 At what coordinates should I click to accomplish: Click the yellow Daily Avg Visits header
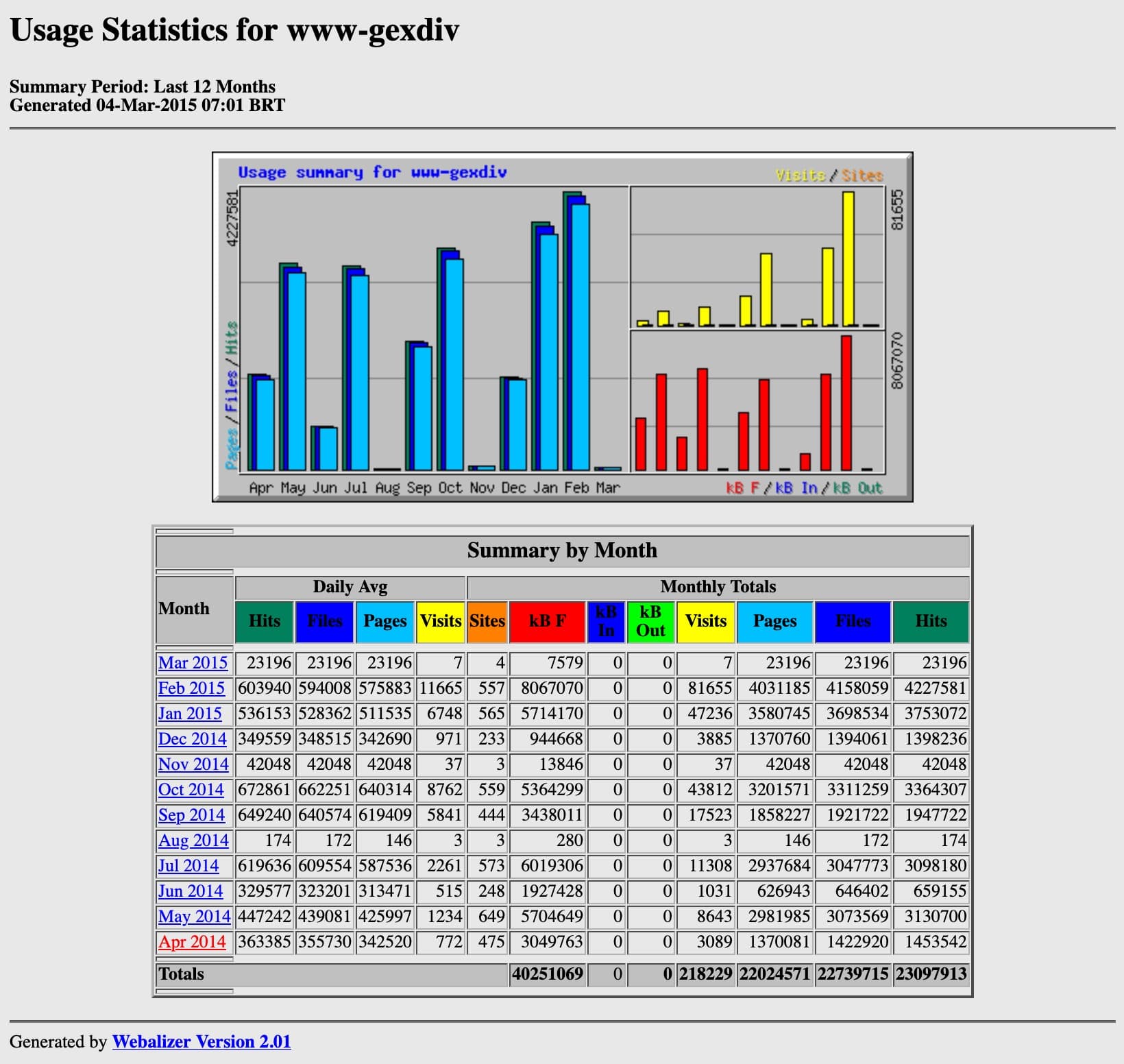(441, 621)
